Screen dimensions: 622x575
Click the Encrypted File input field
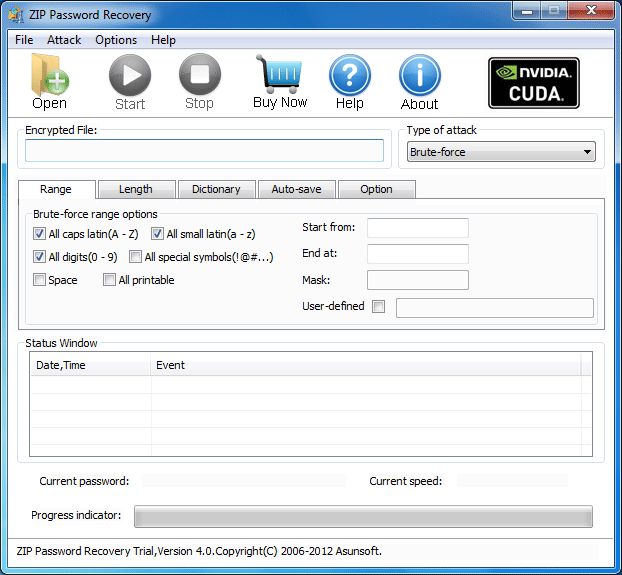pyautogui.click(x=204, y=150)
